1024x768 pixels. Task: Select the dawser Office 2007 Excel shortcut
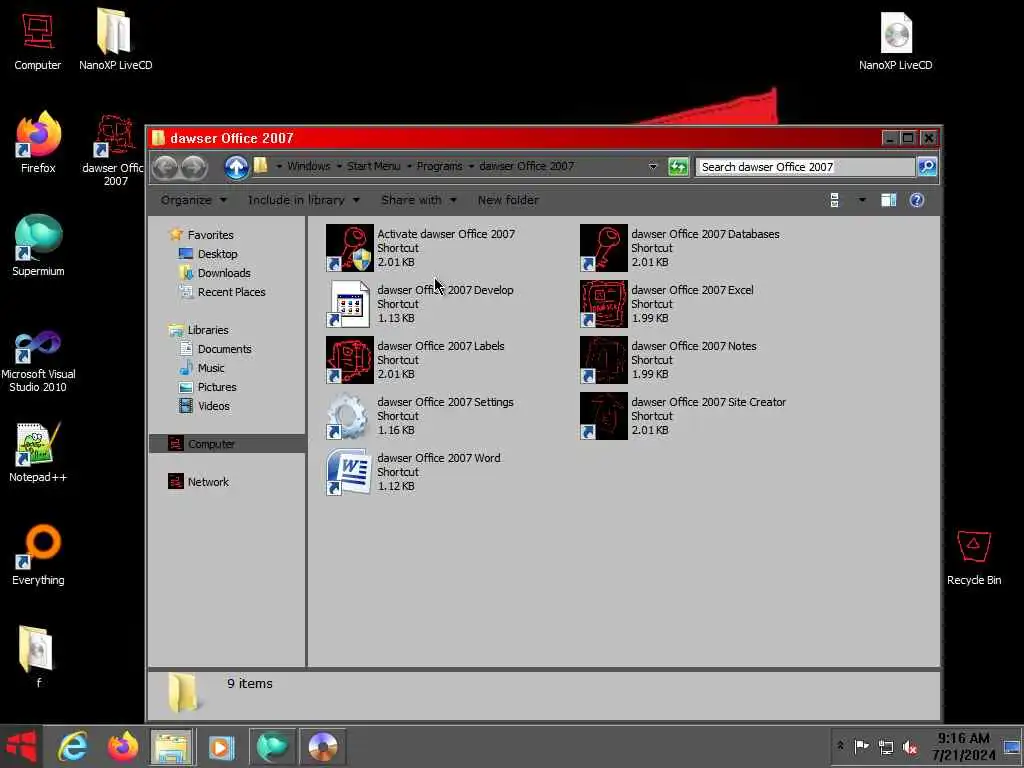(667, 304)
